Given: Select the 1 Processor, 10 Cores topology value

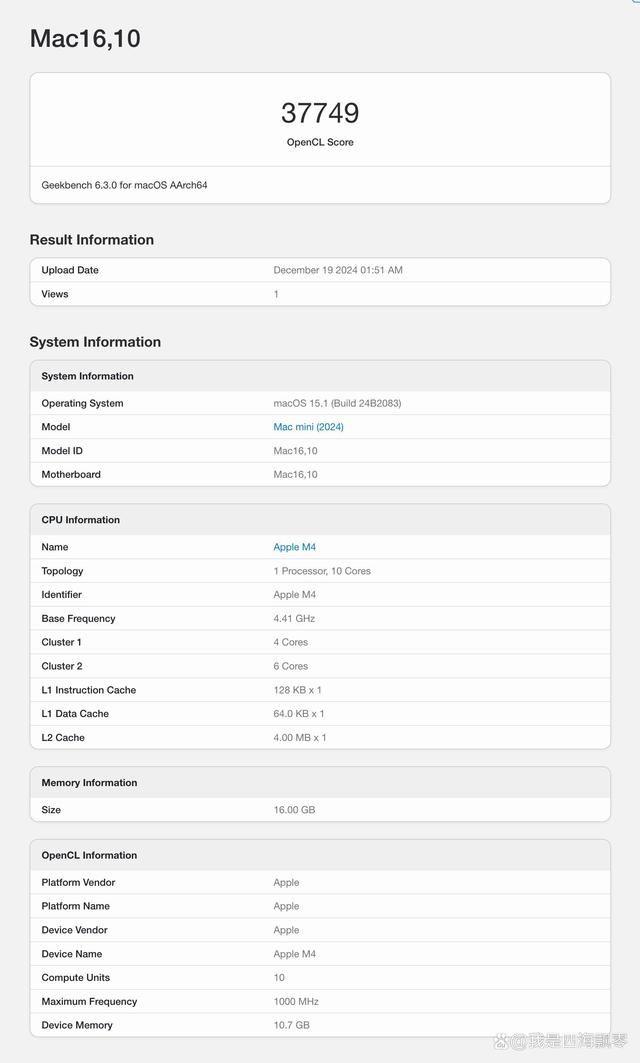Looking at the screenshot, I should (x=322, y=571).
